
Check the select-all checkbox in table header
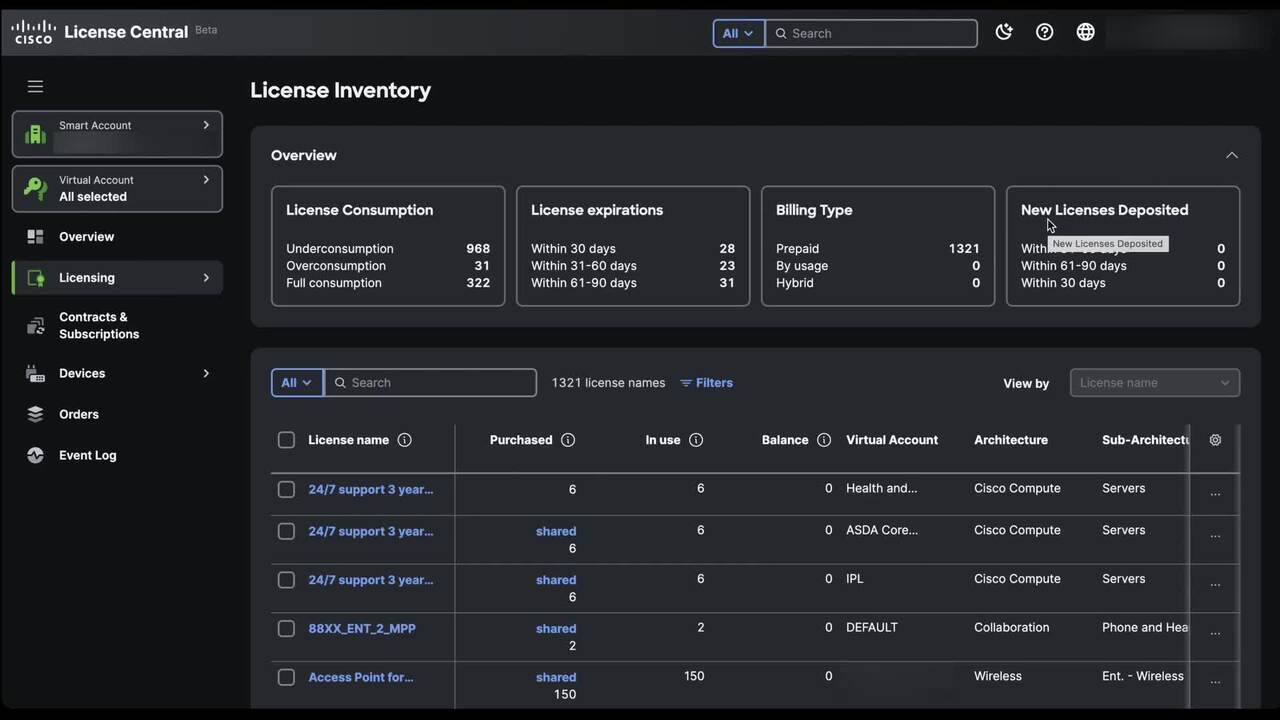pos(286,440)
